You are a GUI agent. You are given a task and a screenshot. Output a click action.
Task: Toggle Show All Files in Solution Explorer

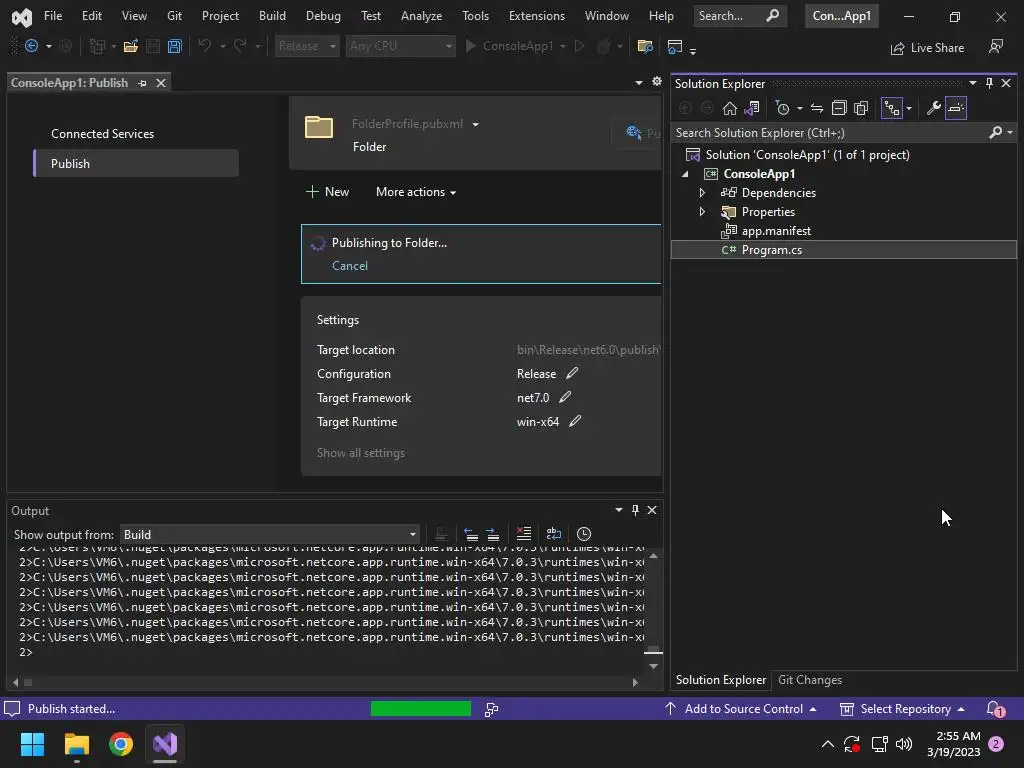(x=861, y=108)
